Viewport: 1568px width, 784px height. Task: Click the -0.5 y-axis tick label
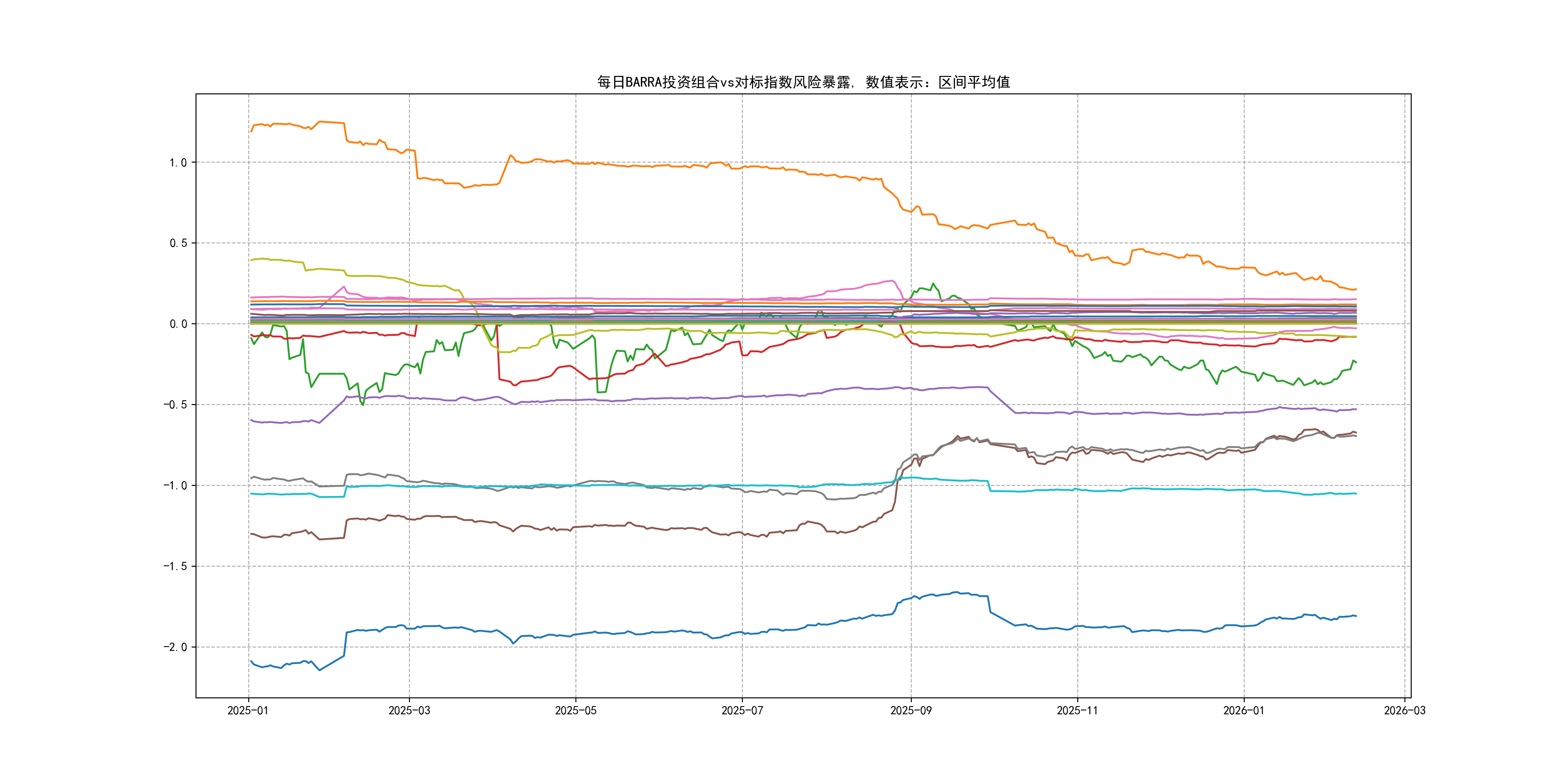pos(175,405)
